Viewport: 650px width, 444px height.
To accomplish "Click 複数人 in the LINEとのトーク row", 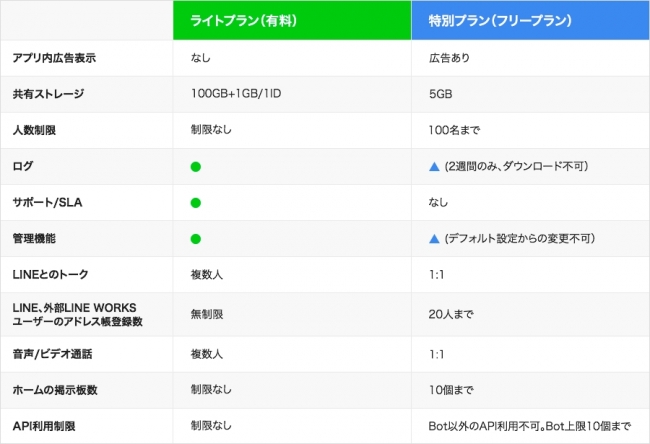I will 207,274.
